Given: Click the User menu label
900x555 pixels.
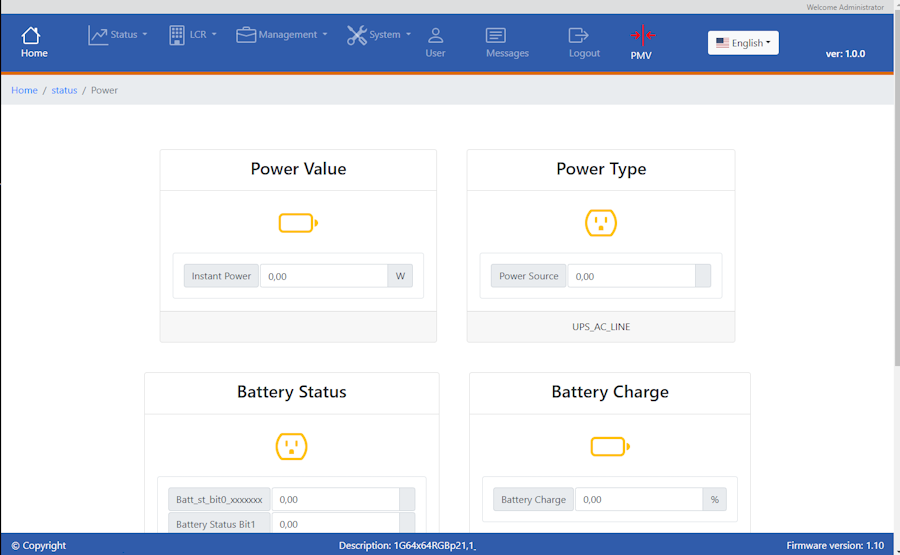Looking at the screenshot, I should [x=435, y=53].
